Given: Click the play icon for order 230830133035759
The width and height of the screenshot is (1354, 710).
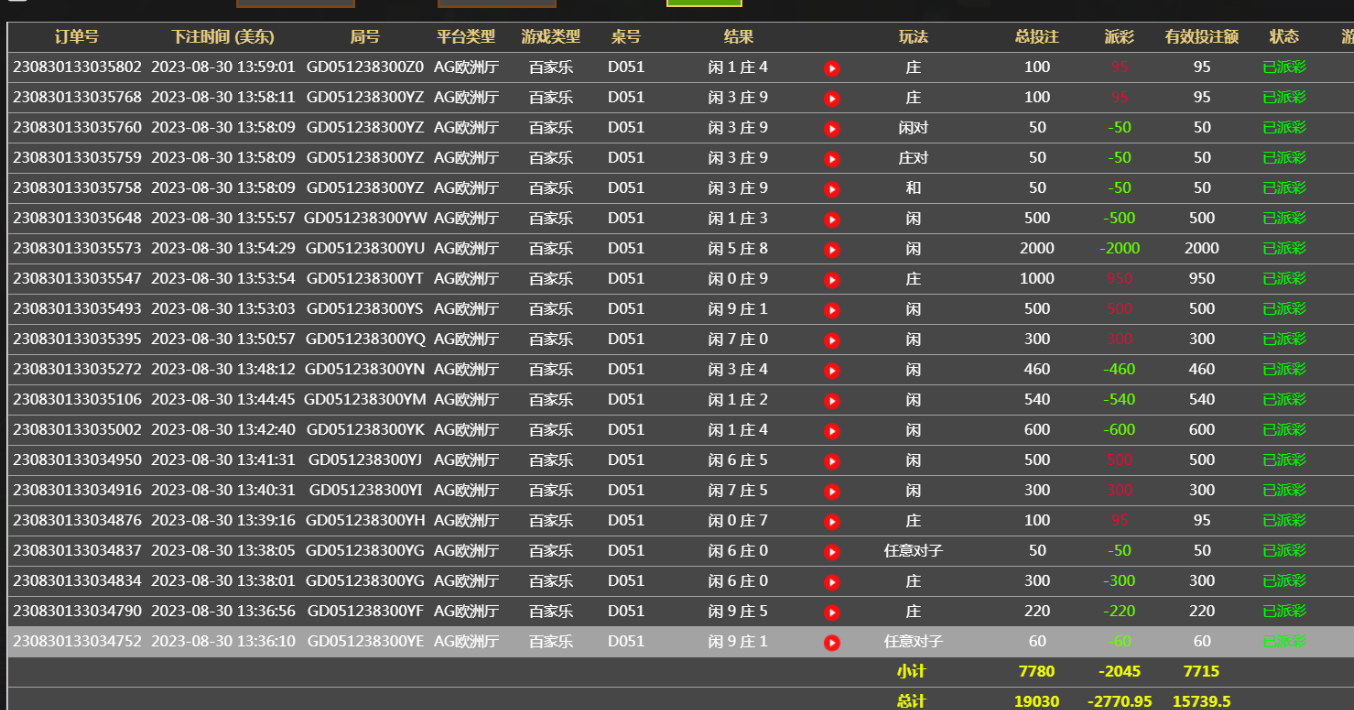Looking at the screenshot, I should [x=832, y=158].
